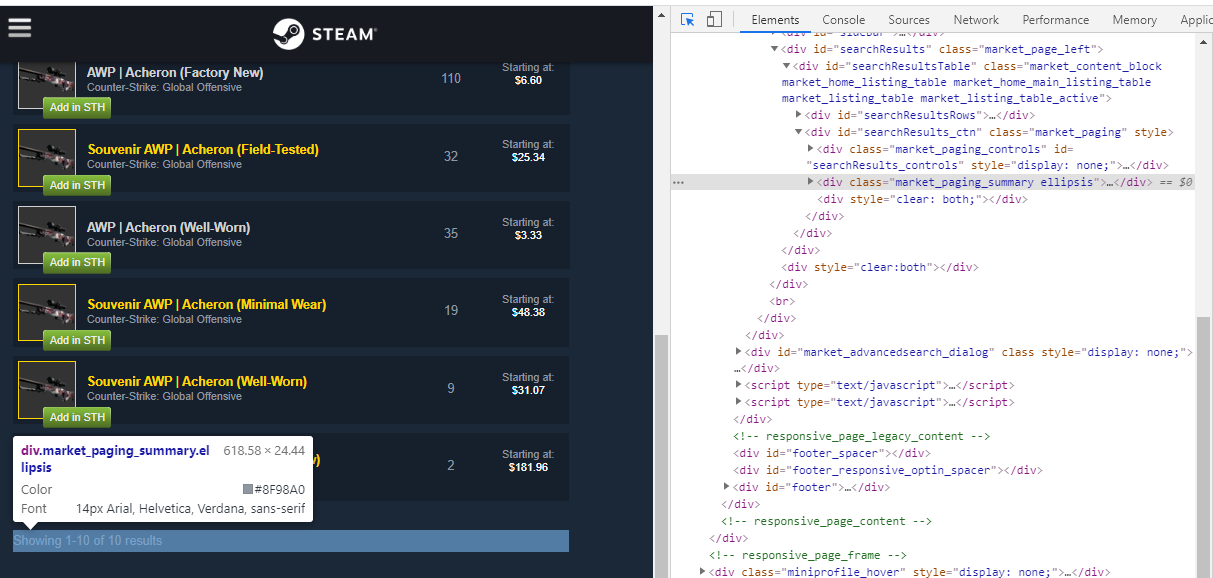The height and width of the screenshot is (578, 1213).
Task: Collapse the searchResults_ctn div node
Action: click(x=798, y=132)
